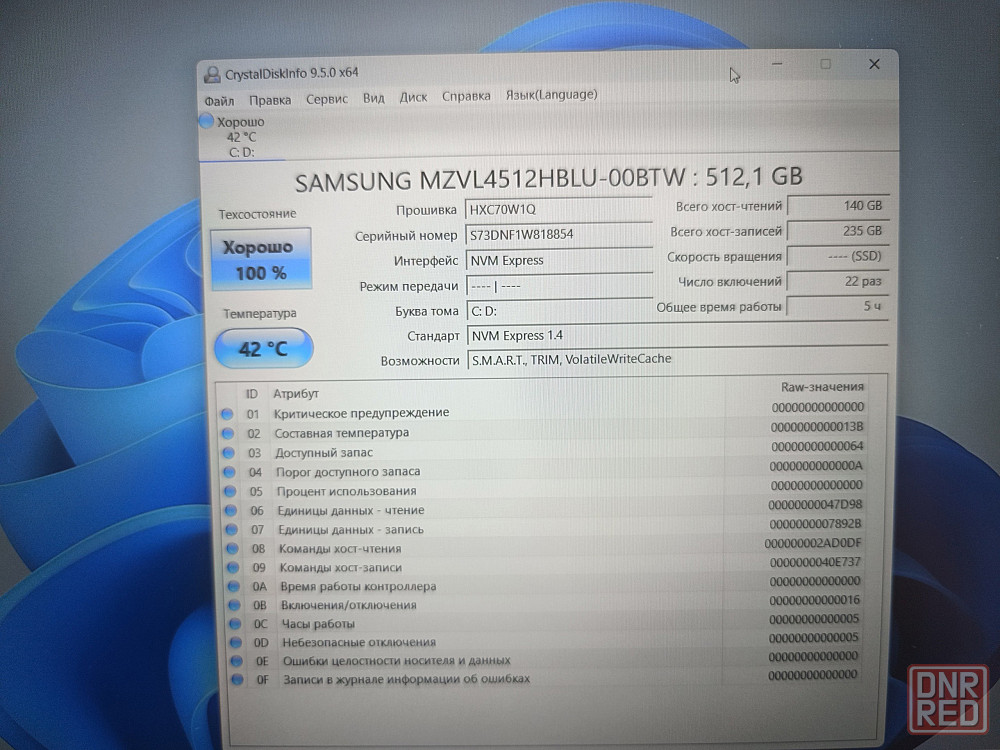Click the host writes value 235 GB
The image size is (1000, 750).
[837, 231]
